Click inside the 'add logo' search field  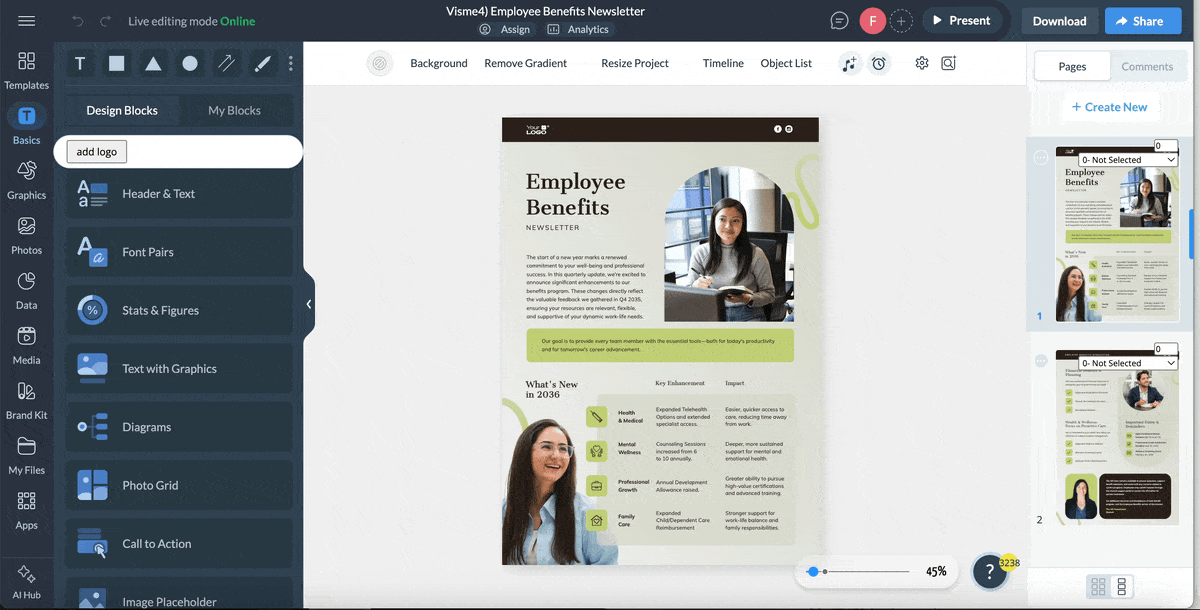pyautogui.click(x=96, y=151)
